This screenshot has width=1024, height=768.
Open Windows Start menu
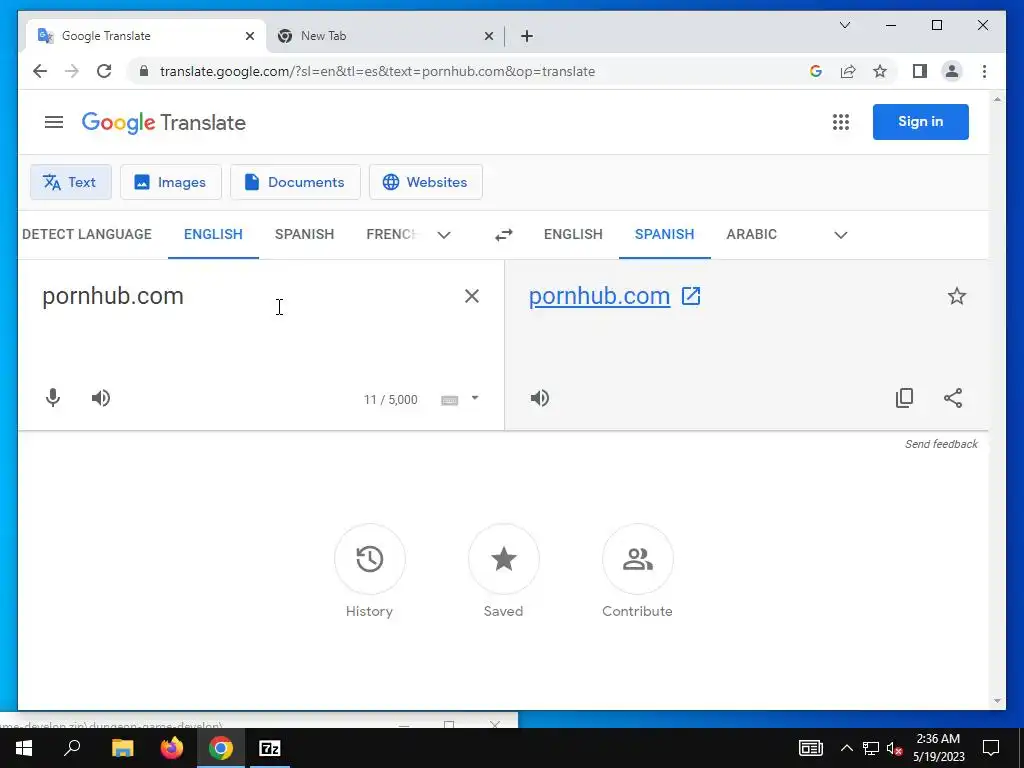24,748
